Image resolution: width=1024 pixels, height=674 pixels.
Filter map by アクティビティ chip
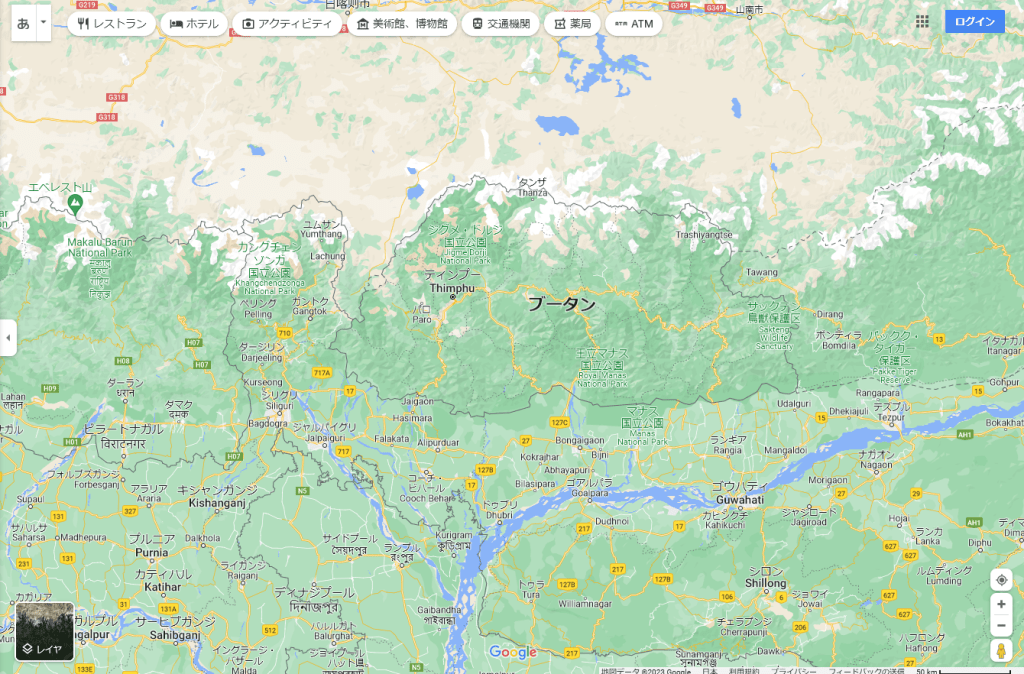(285, 23)
